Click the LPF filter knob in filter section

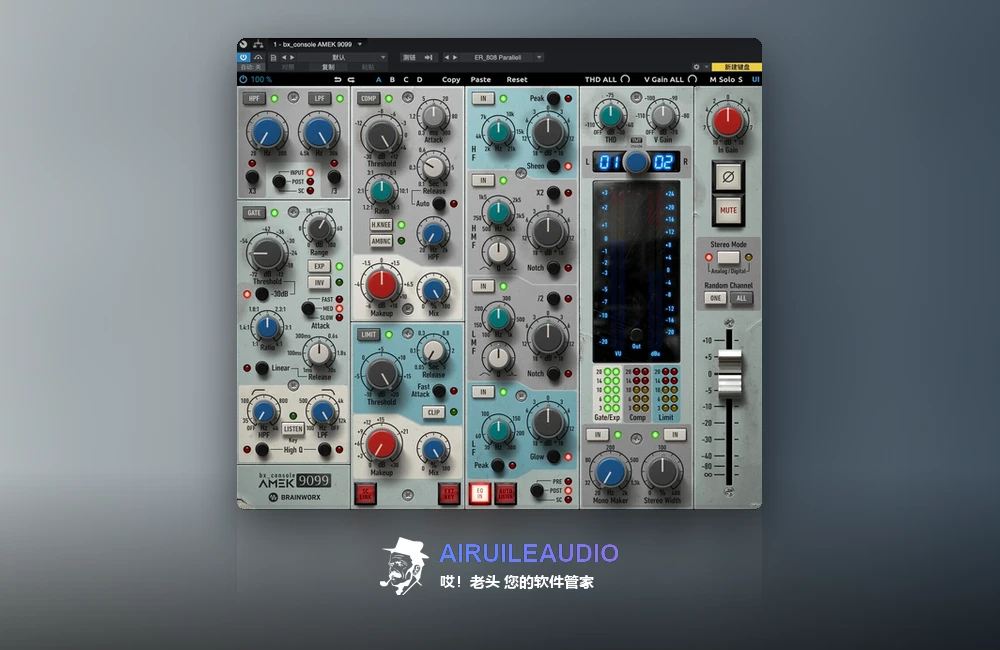pos(319,132)
